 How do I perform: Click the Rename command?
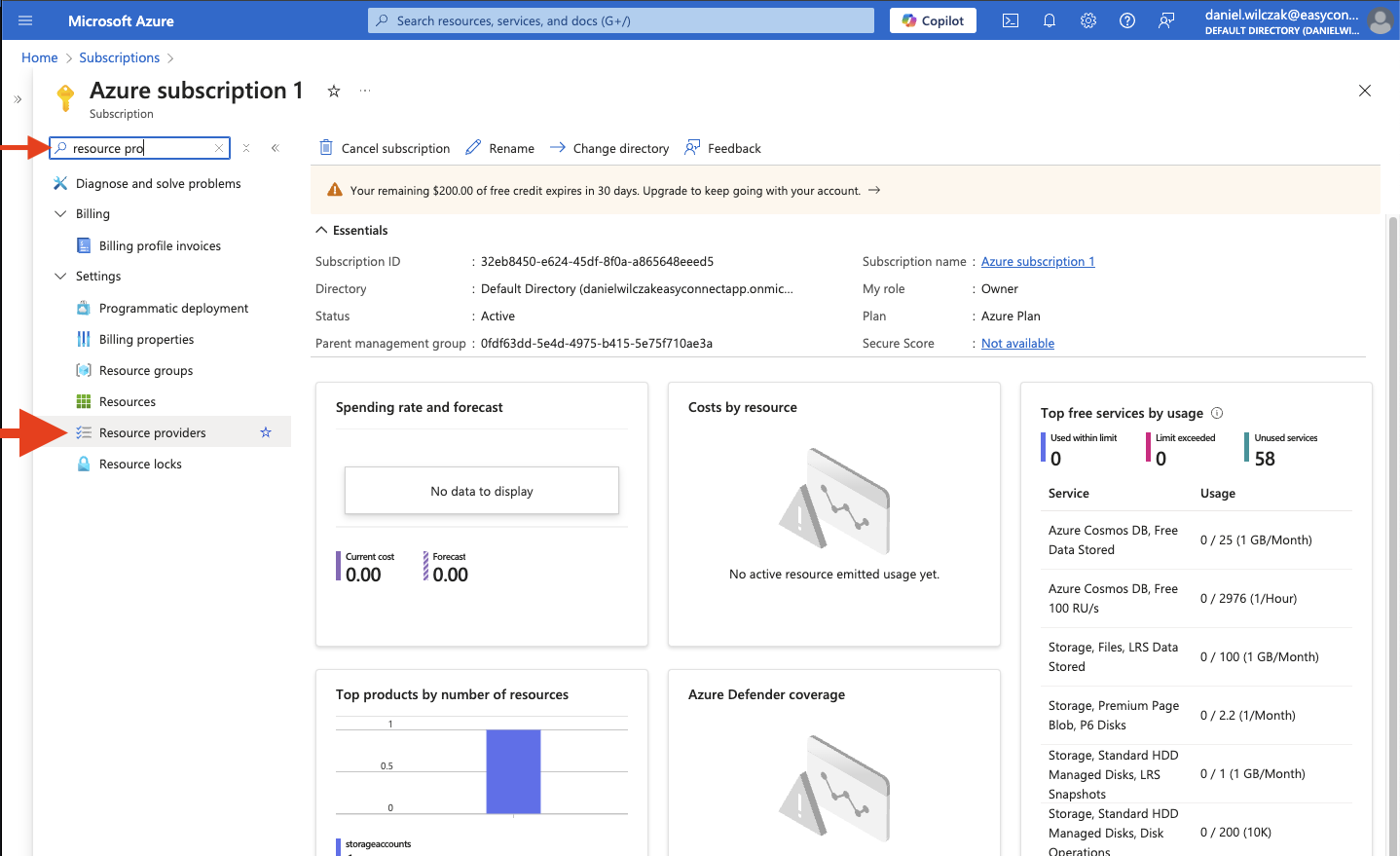coord(500,148)
